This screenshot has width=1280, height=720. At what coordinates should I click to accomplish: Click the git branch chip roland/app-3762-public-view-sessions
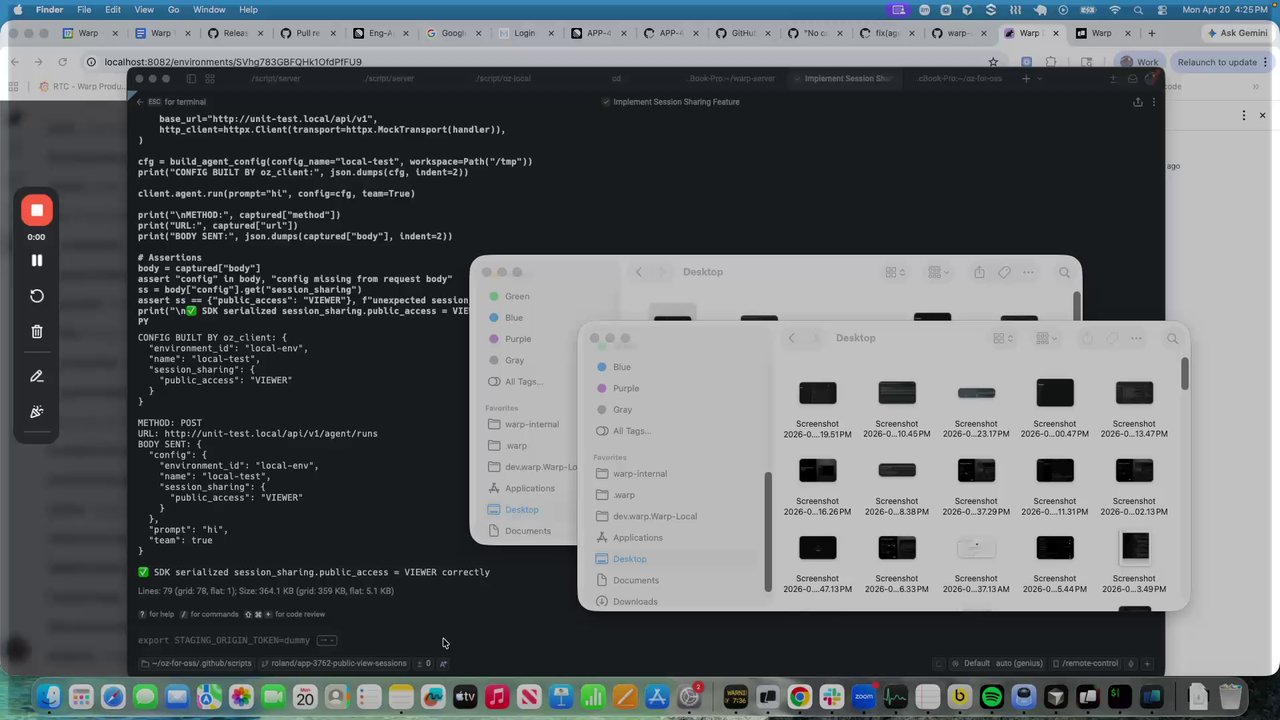pos(334,663)
